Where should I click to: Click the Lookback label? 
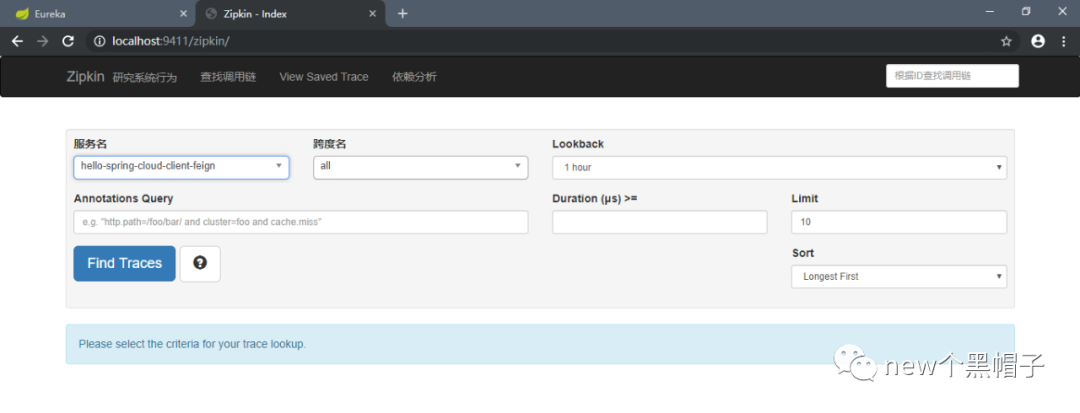click(x=578, y=144)
